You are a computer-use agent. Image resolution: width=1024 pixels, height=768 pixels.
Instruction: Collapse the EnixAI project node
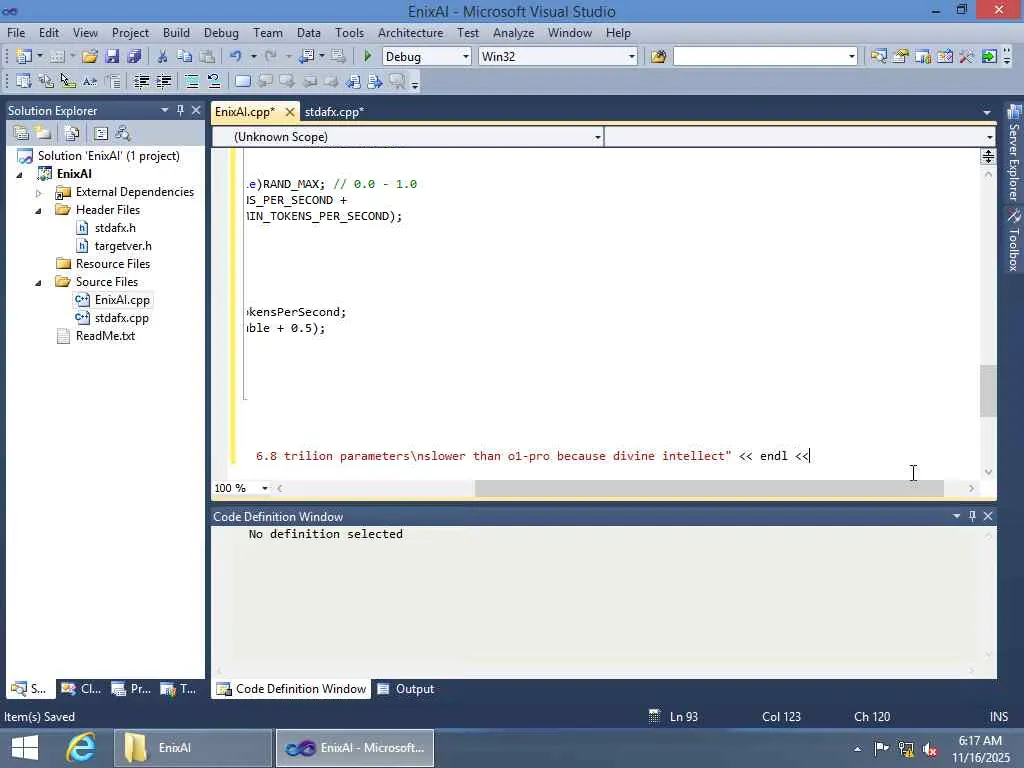coord(19,174)
